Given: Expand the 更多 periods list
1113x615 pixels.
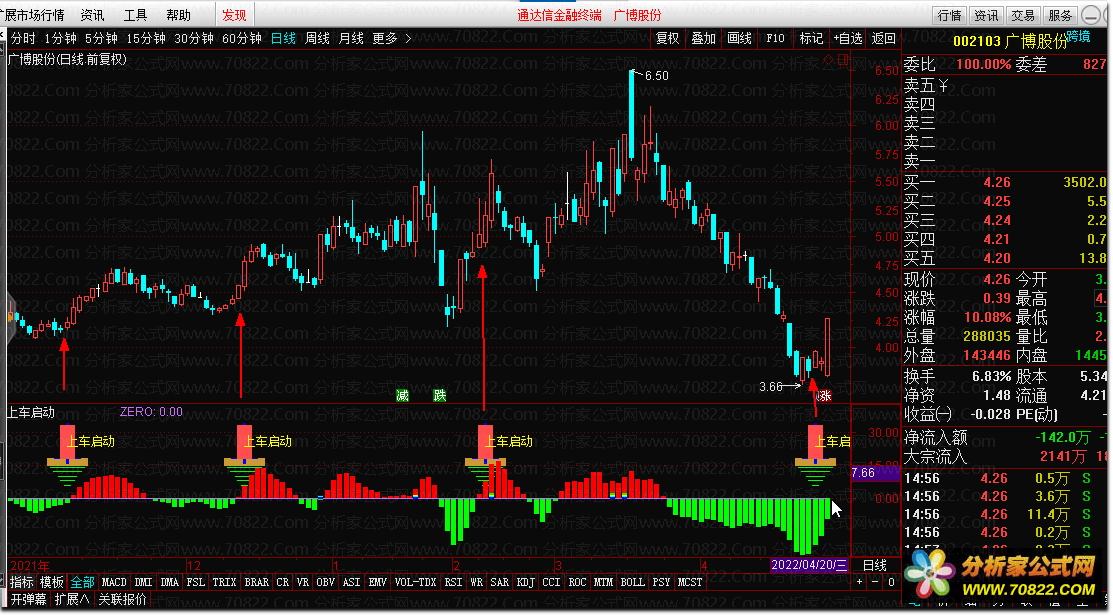Looking at the screenshot, I should pyautogui.click(x=392, y=38).
